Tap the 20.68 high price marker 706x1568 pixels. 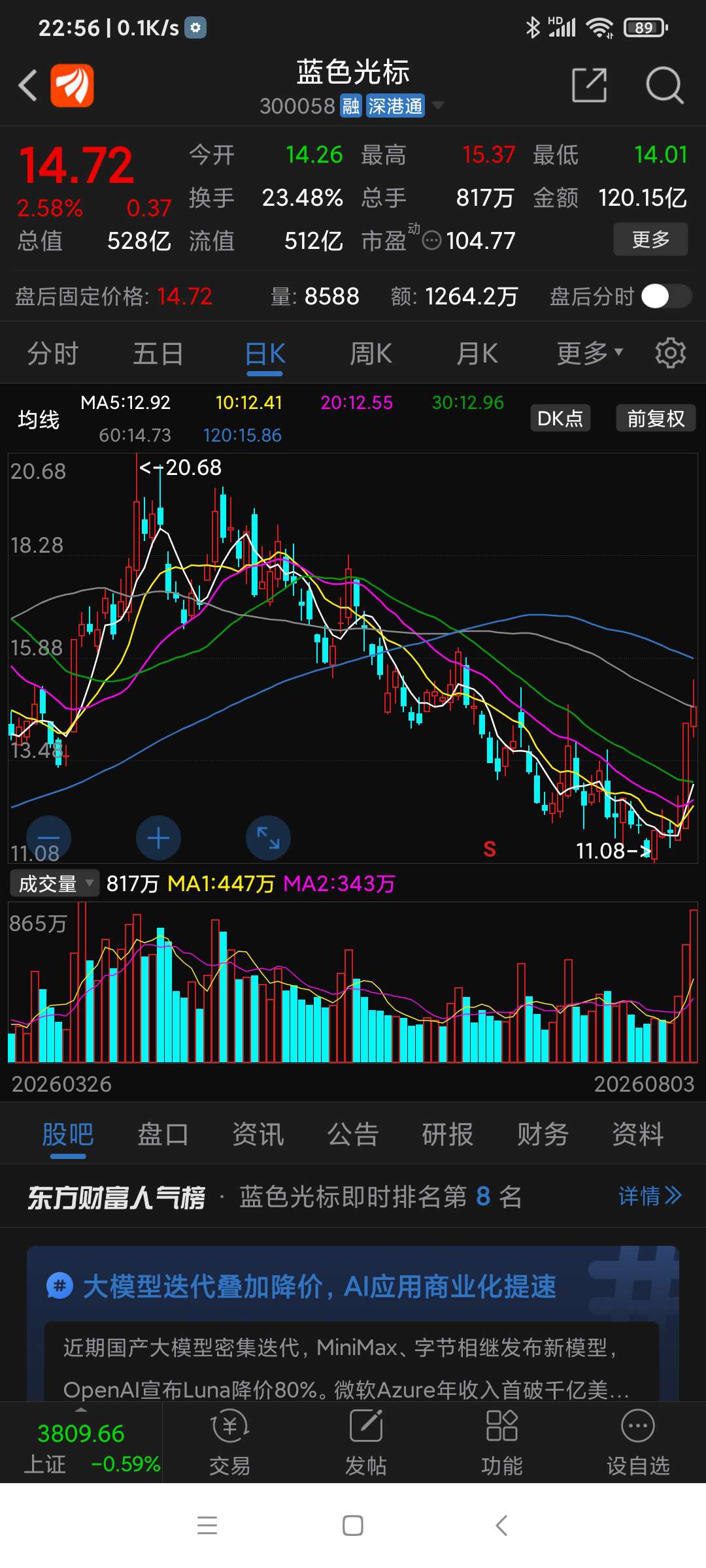point(181,467)
